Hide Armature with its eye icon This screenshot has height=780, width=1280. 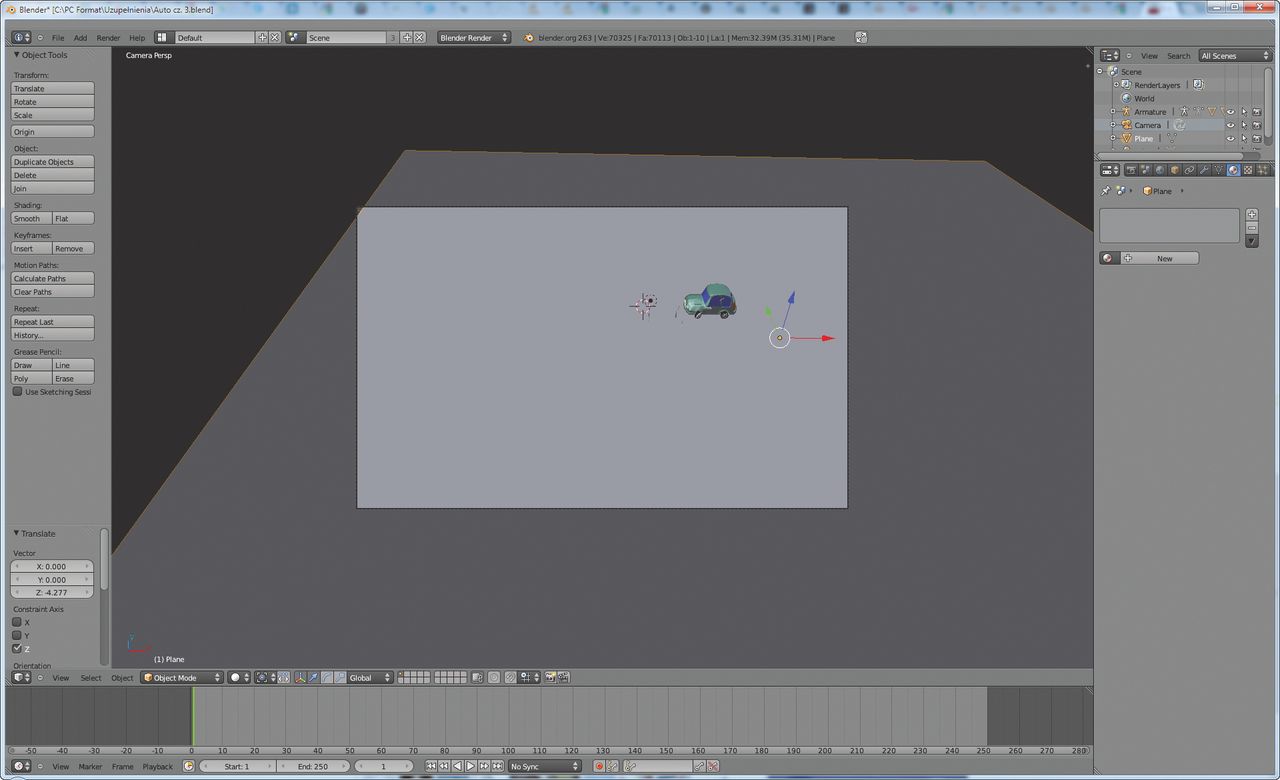point(1230,111)
